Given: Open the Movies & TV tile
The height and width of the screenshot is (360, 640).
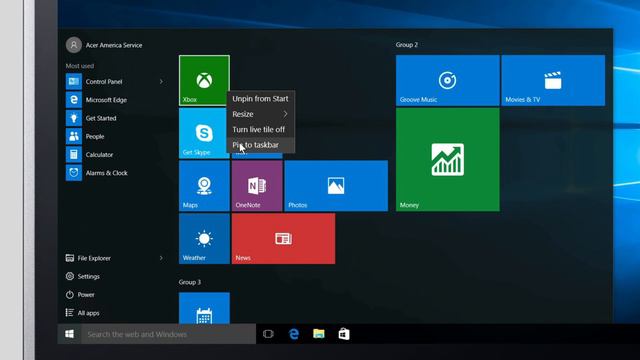Looking at the screenshot, I should coord(553,80).
